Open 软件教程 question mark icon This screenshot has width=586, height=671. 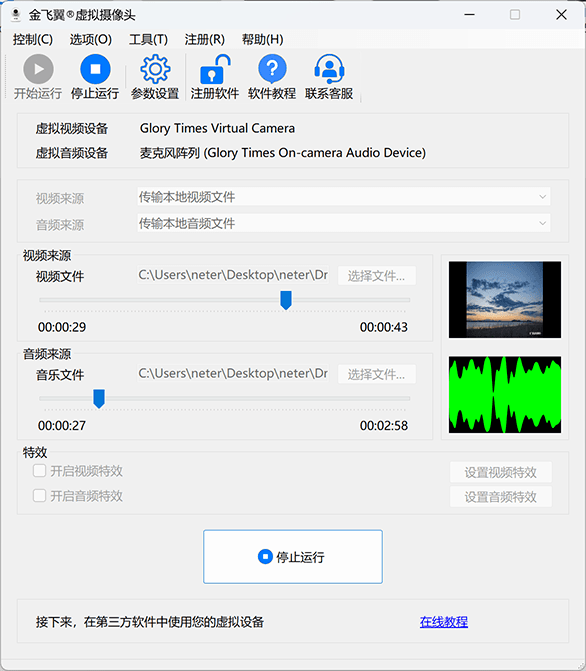pyautogui.click(x=272, y=69)
